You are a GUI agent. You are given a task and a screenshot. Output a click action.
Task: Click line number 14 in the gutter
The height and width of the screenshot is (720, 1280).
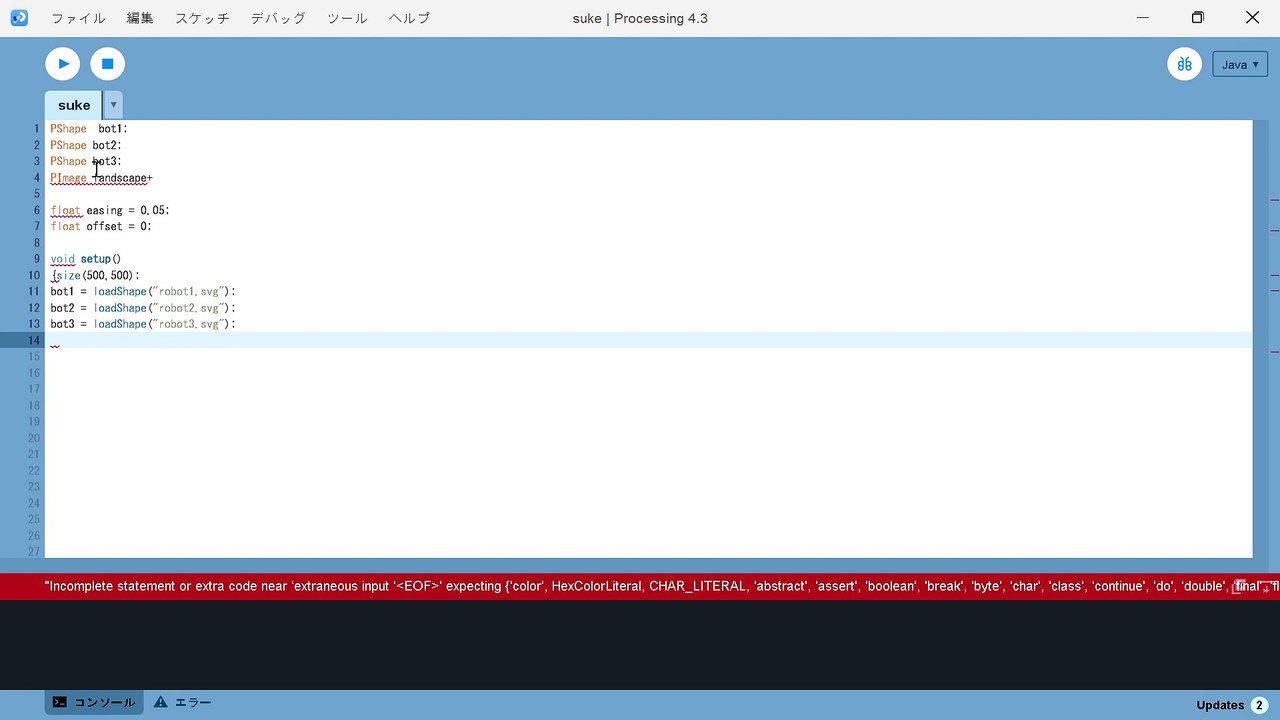pyautogui.click(x=34, y=340)
